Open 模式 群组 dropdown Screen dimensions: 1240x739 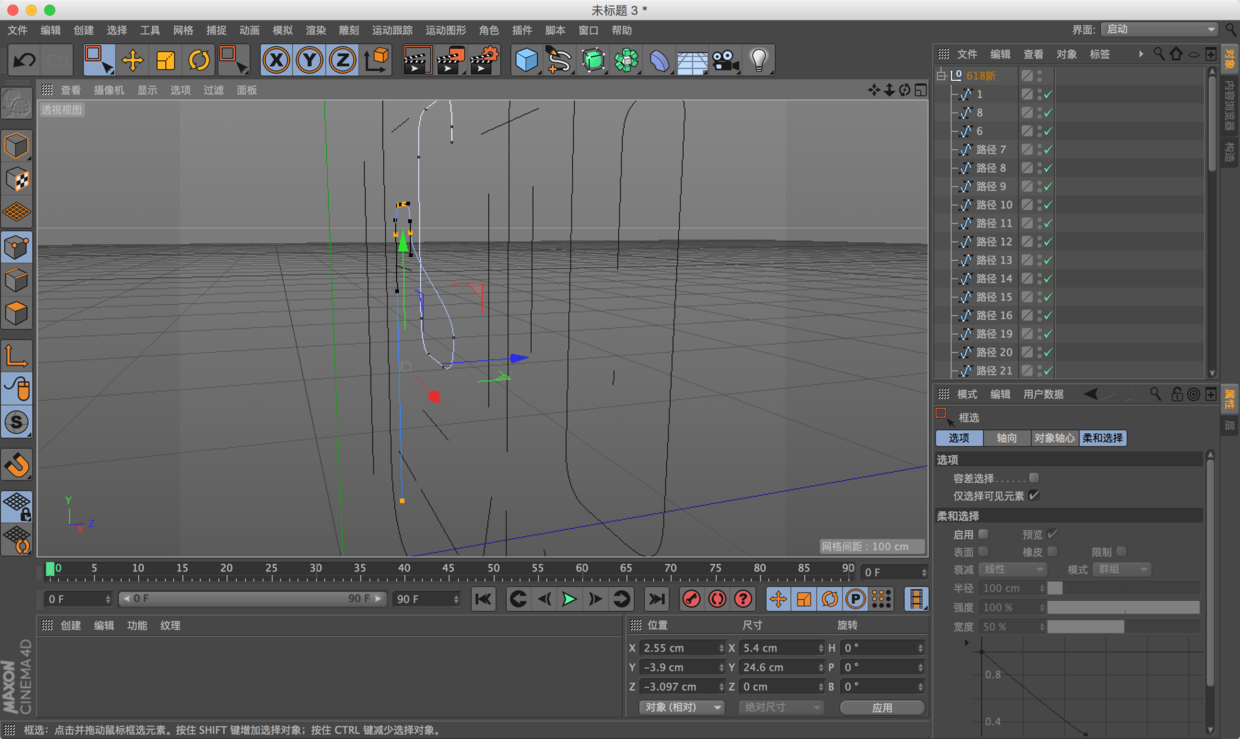click(x=1122, y=569)
